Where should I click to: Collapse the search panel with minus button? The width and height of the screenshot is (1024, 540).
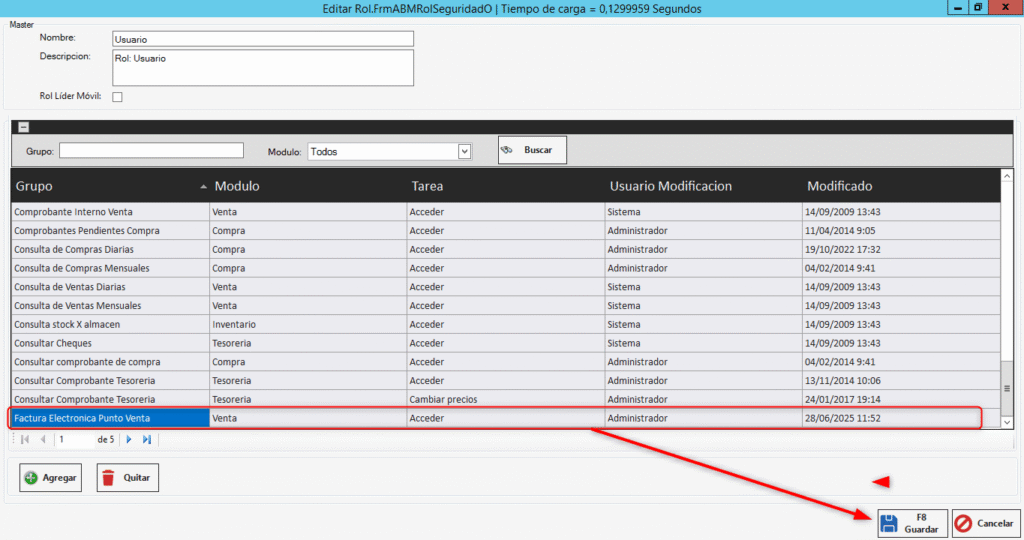point(24,127)
